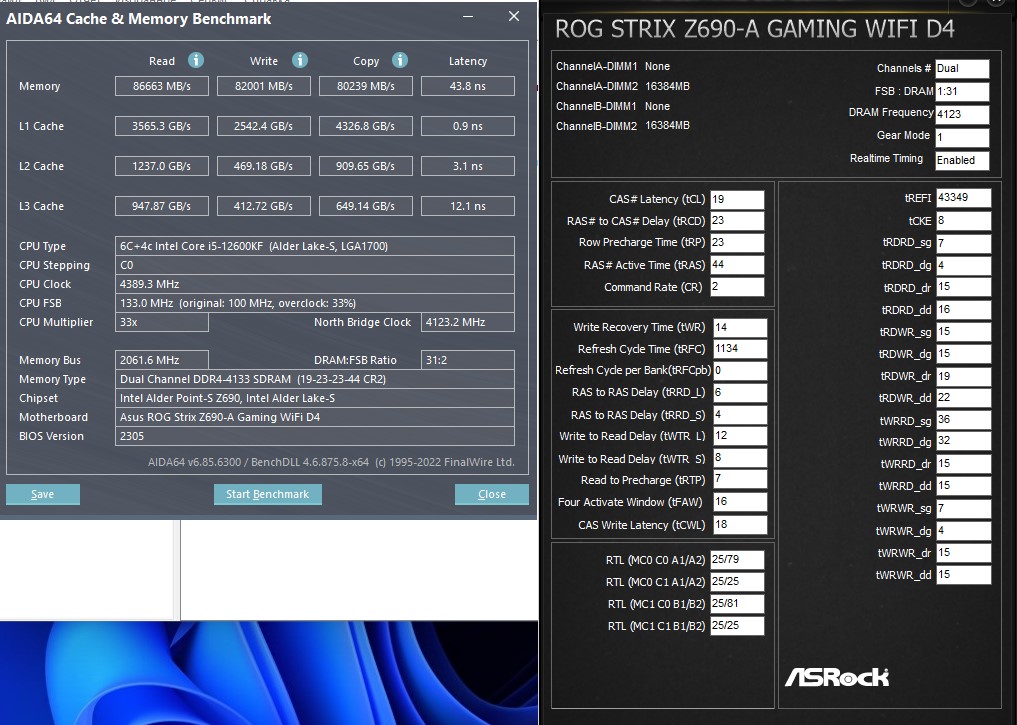Image resolution: width=1017 pixels, height=725 pixels.
Task: Click tWRRD_sg field showing 36
Action: pos(963,420)
